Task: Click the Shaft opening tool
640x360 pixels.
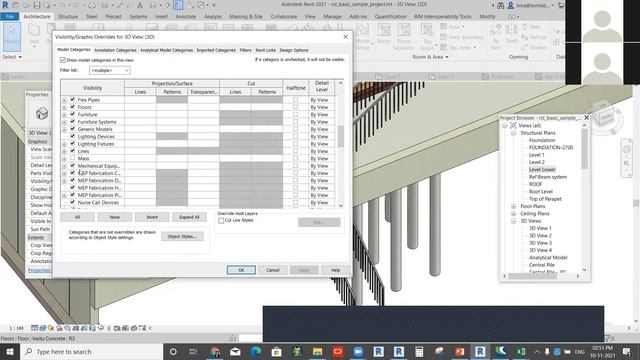Action: [511, 33]
